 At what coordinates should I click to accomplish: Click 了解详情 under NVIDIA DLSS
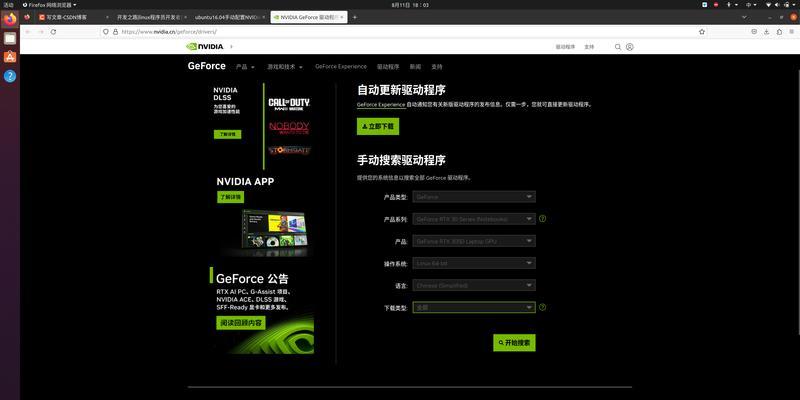228,134
